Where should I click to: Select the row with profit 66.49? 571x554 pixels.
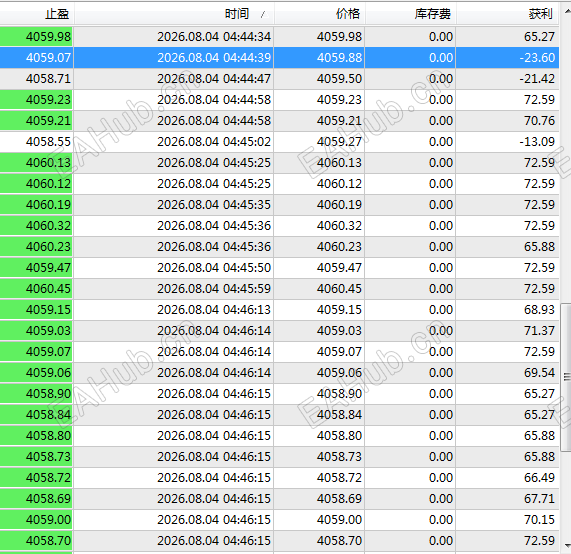click(x=279, y=478)
